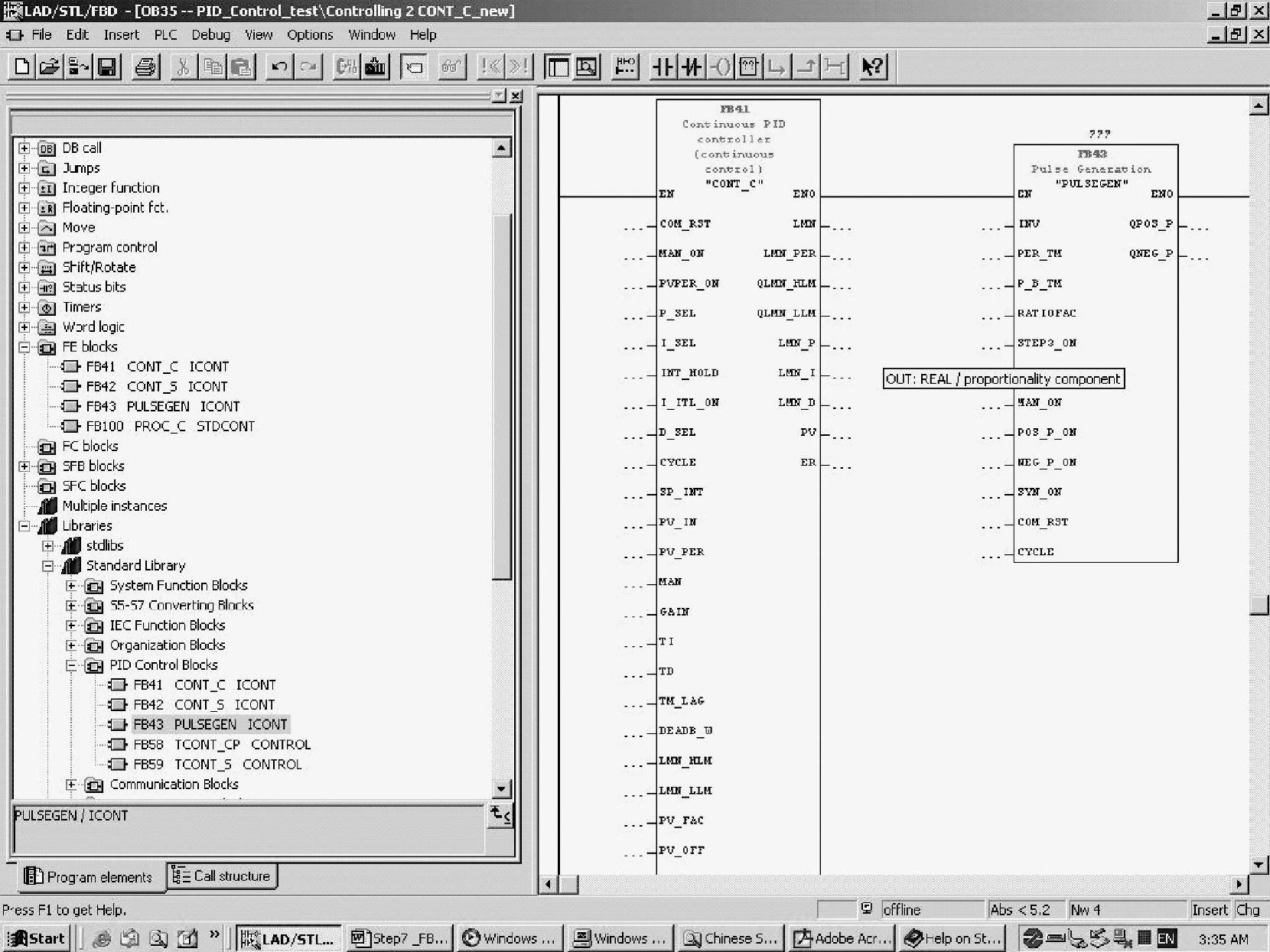Select FB59 TCONT_S CONTROL block
The height and width of the screenshot is (952, 1270).
coord(206,765)
